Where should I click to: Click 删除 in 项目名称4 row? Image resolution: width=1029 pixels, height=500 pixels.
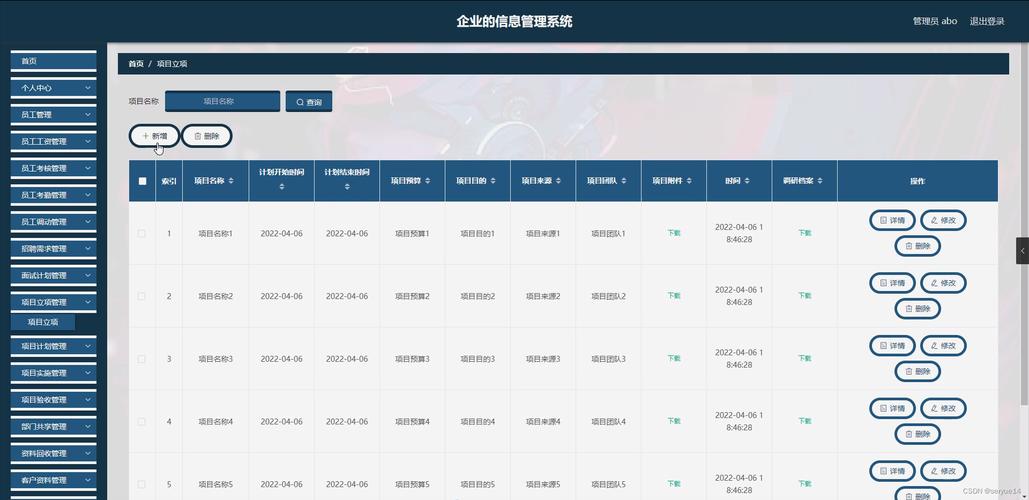917,434
